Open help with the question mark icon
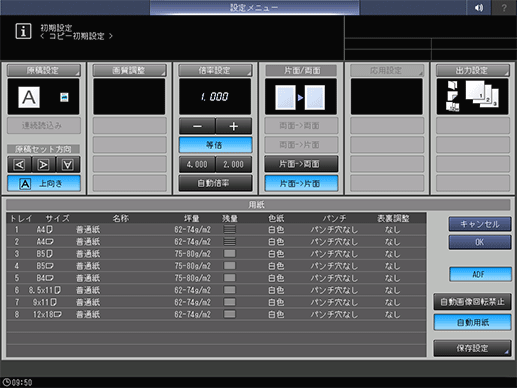This screenshot has height=388, width=517. point(504,7)
